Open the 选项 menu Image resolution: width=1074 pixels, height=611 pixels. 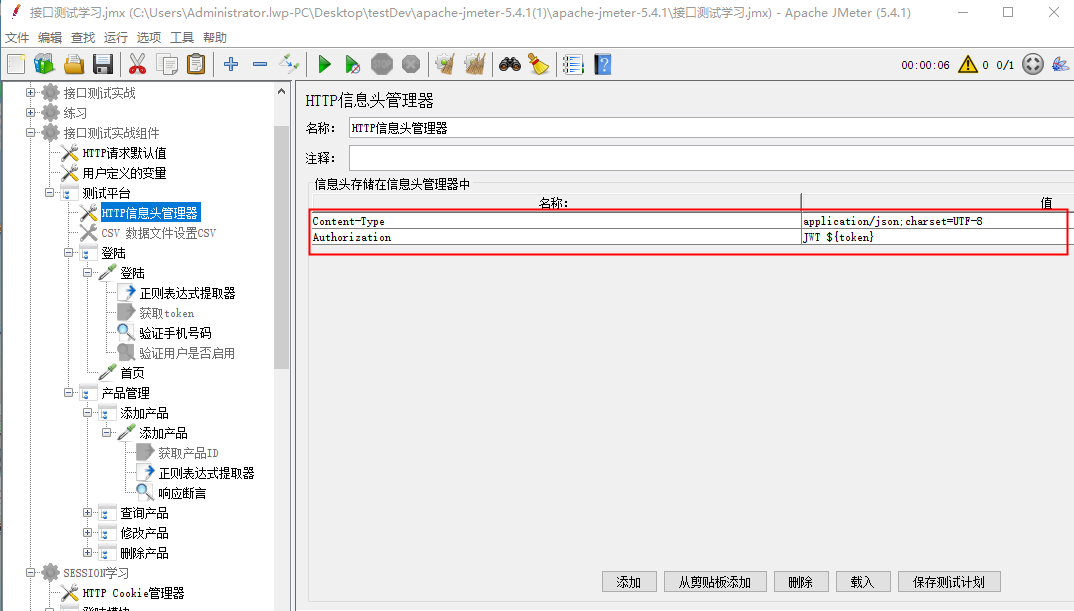(x=149, y=38)
